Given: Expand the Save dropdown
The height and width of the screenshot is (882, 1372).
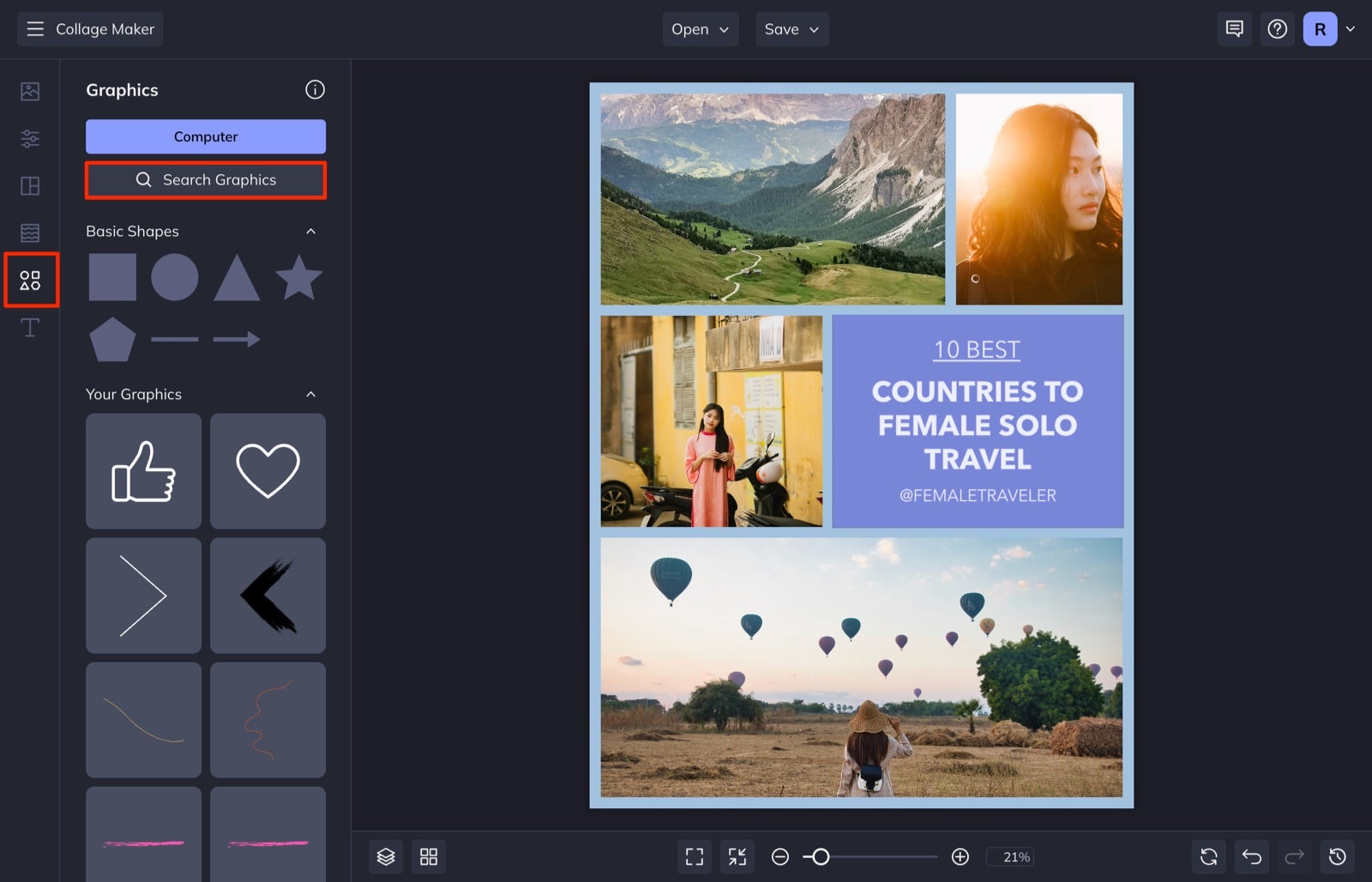Looking at the screenshot, I should [791, 28].
